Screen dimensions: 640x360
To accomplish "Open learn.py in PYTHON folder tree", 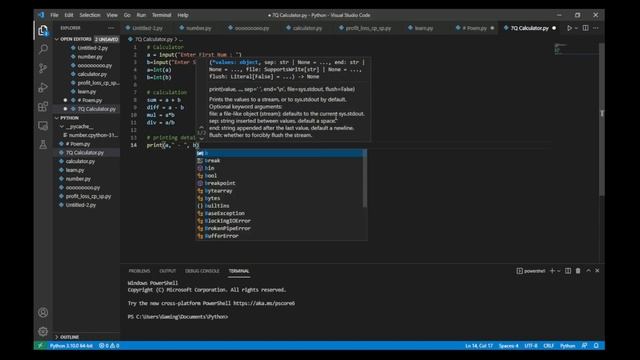I will 87,170.
